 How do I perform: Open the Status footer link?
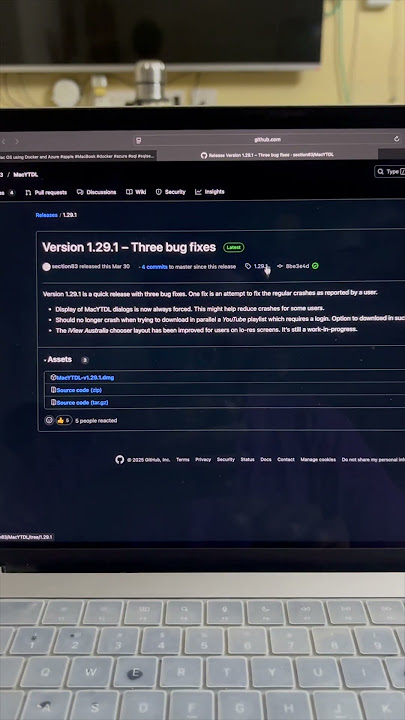point(248,460)
